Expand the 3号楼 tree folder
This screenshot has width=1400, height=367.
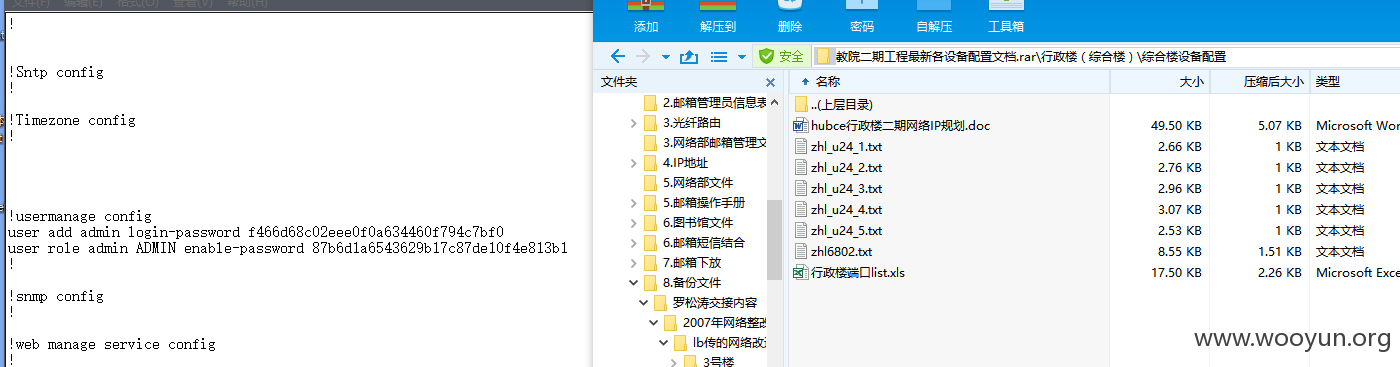click(x=673, y=362)
